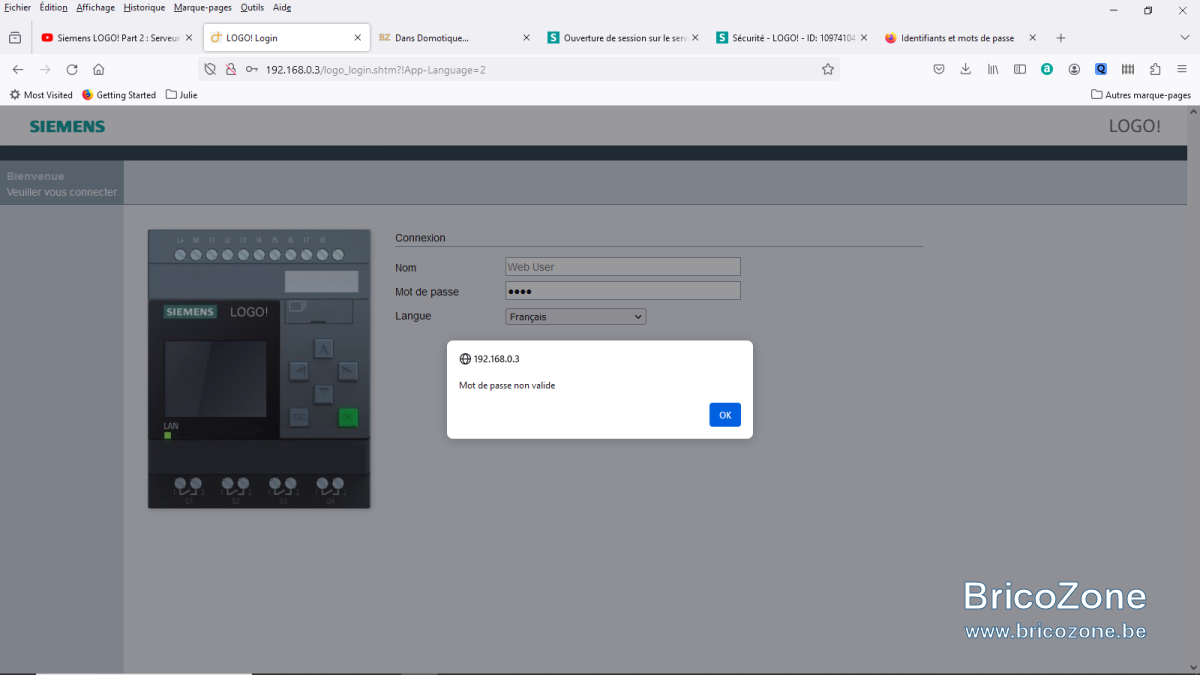Open the Pocket save icon
This screenshot has width=1200, height=675.
point(939,69)
